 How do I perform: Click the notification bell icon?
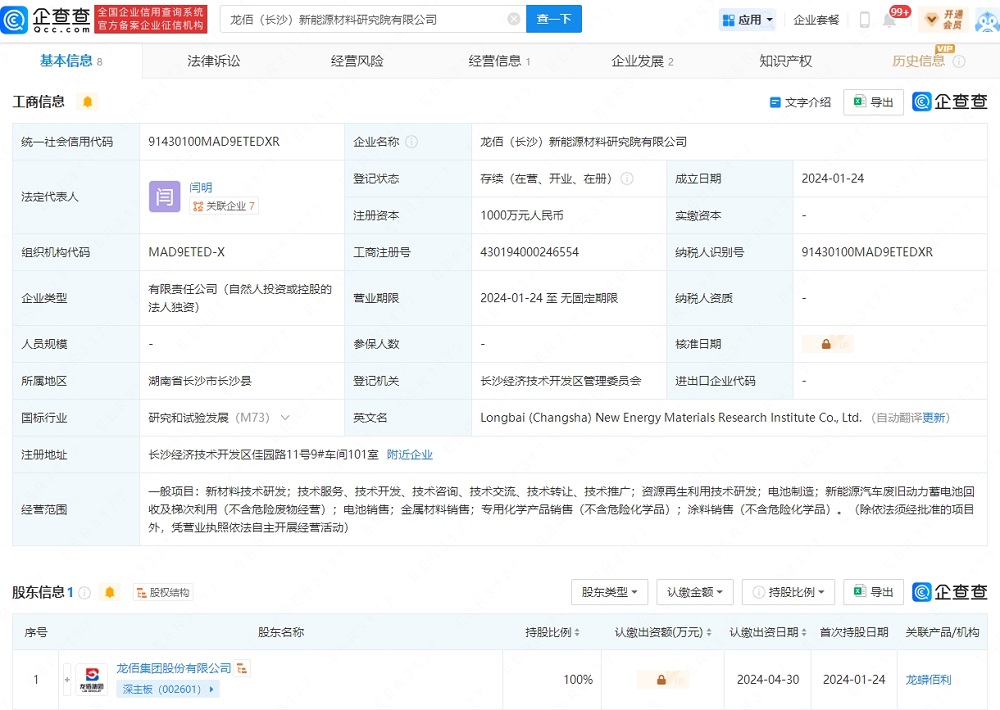coord(888,19)
